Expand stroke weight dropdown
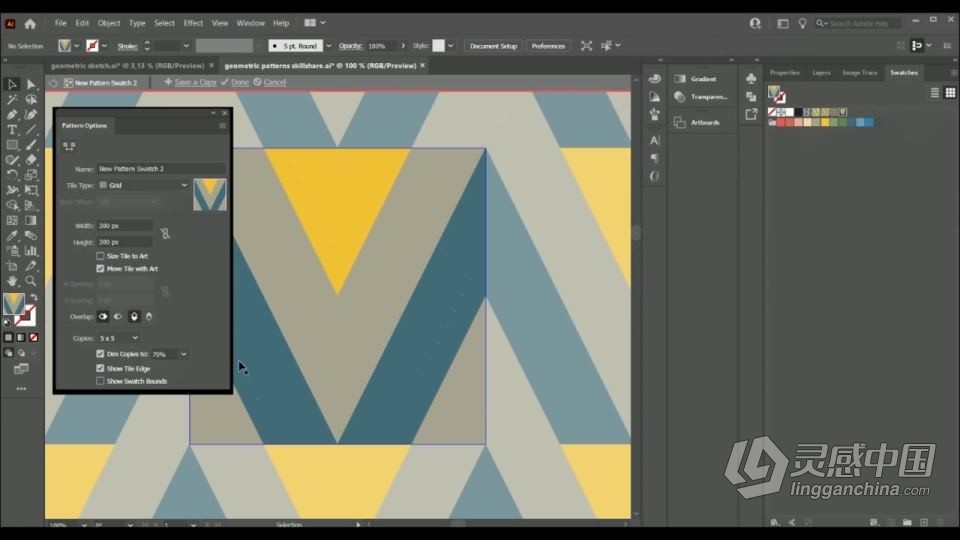Image resolution: width=960 pixels, height=540 pixels. pyautogui.click(x=186, y=46)
